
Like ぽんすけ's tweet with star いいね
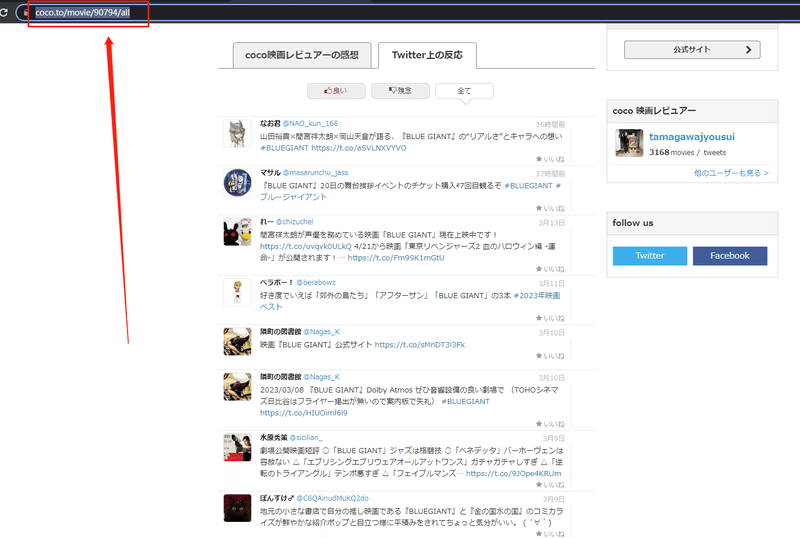(550, 534)
